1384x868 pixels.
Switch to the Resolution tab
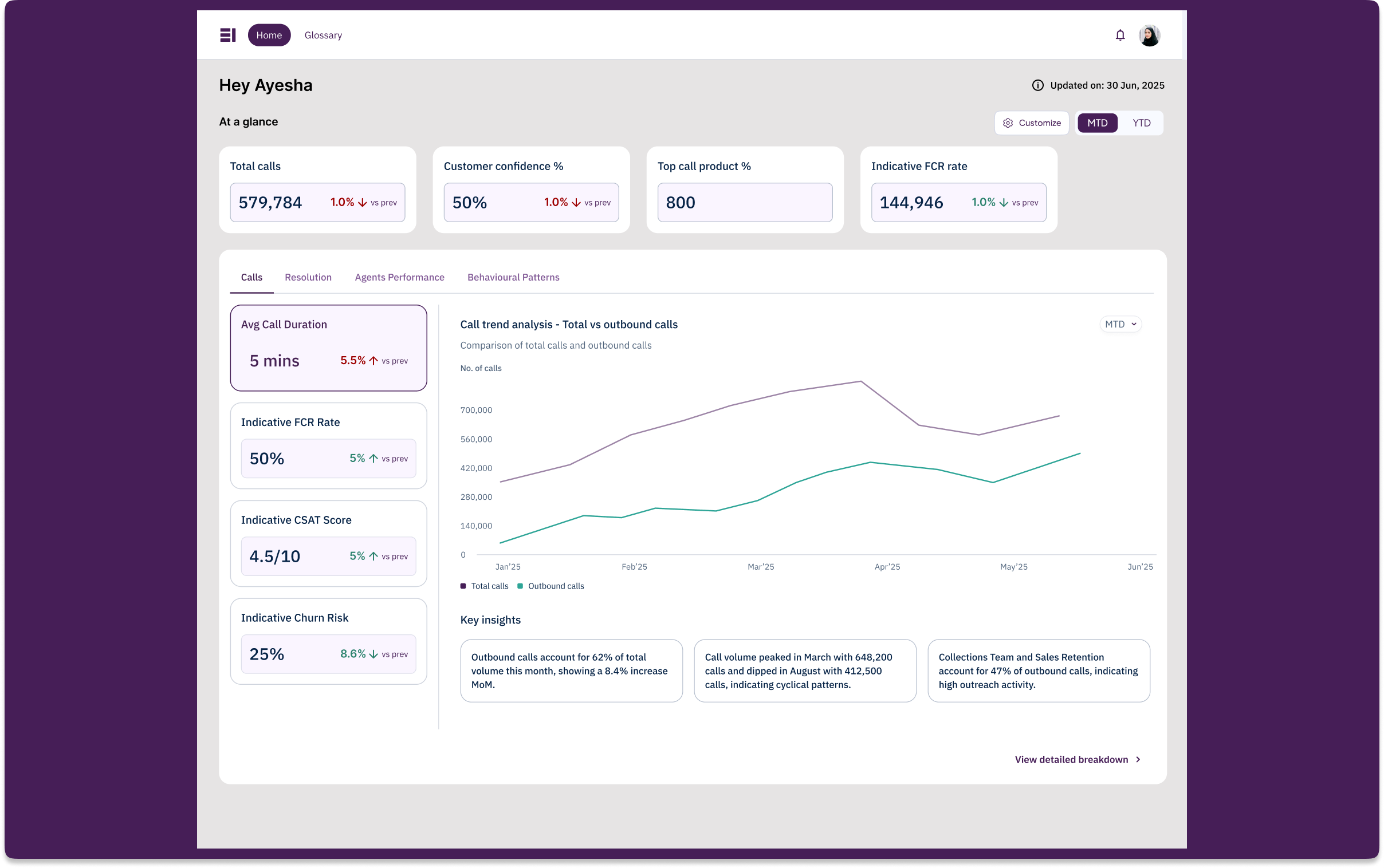pos(308,277)
